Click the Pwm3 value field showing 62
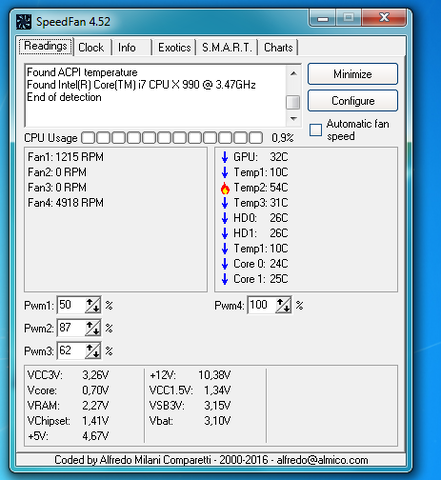441x480 pixels. tap(71, 351)
